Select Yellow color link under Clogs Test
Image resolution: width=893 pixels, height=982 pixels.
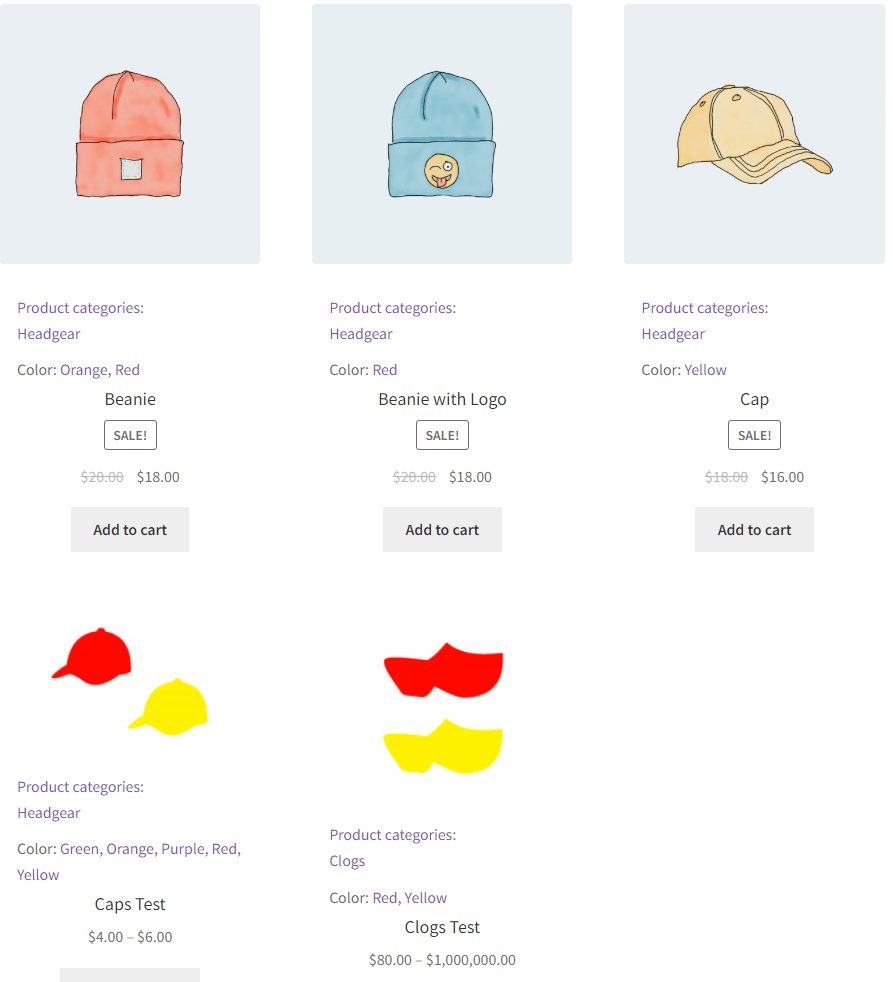pos(426,898)
